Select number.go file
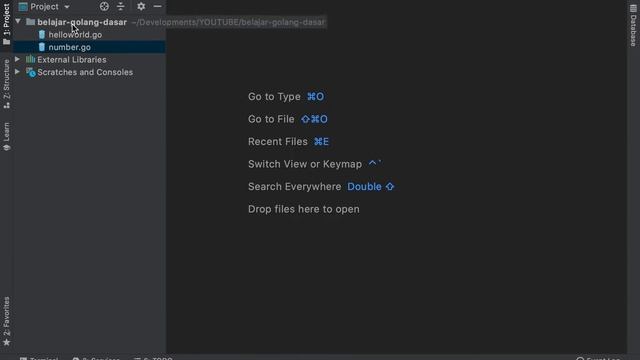 pos(70,47)
